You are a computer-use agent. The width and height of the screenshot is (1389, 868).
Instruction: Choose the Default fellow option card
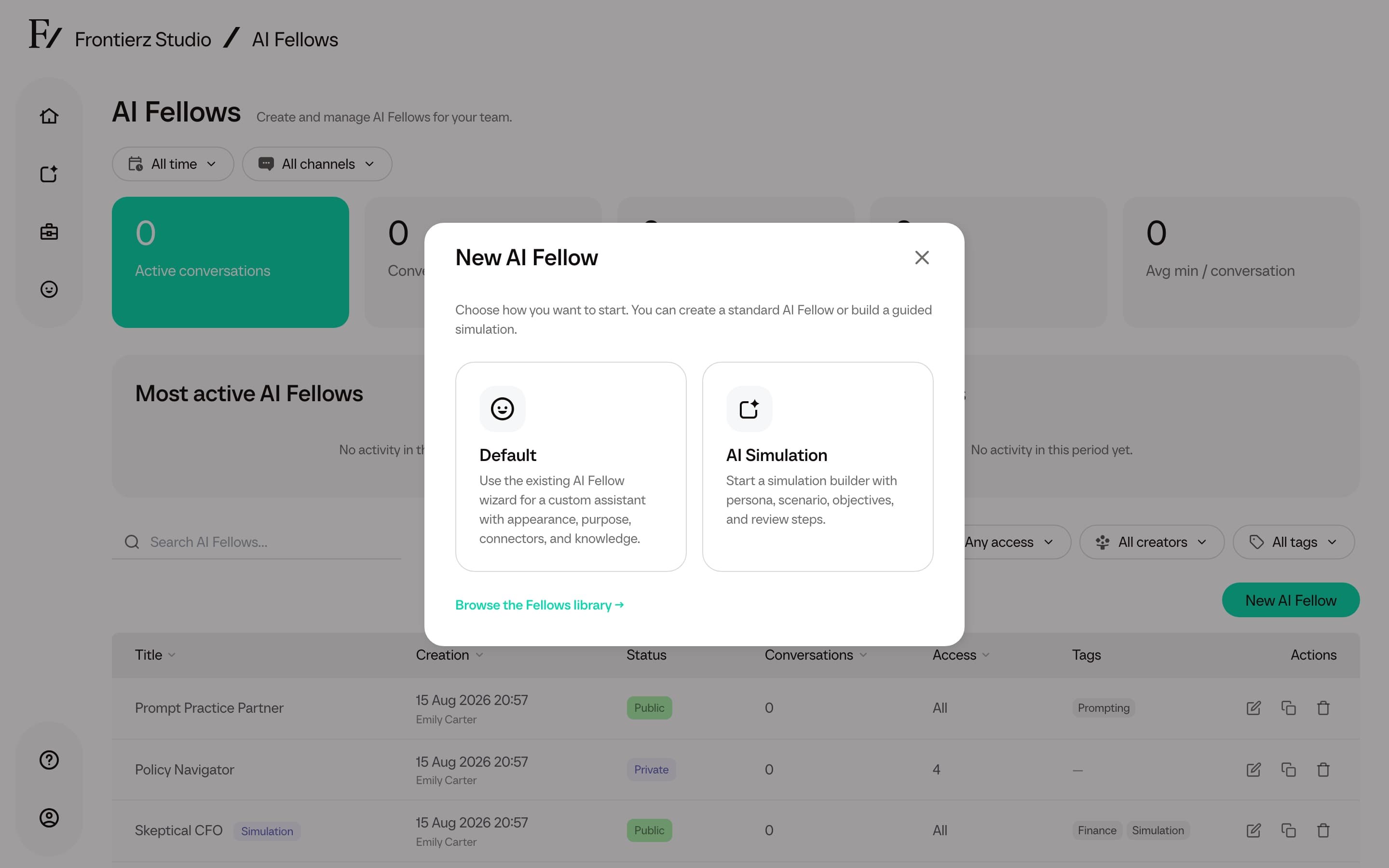point(571,466)
